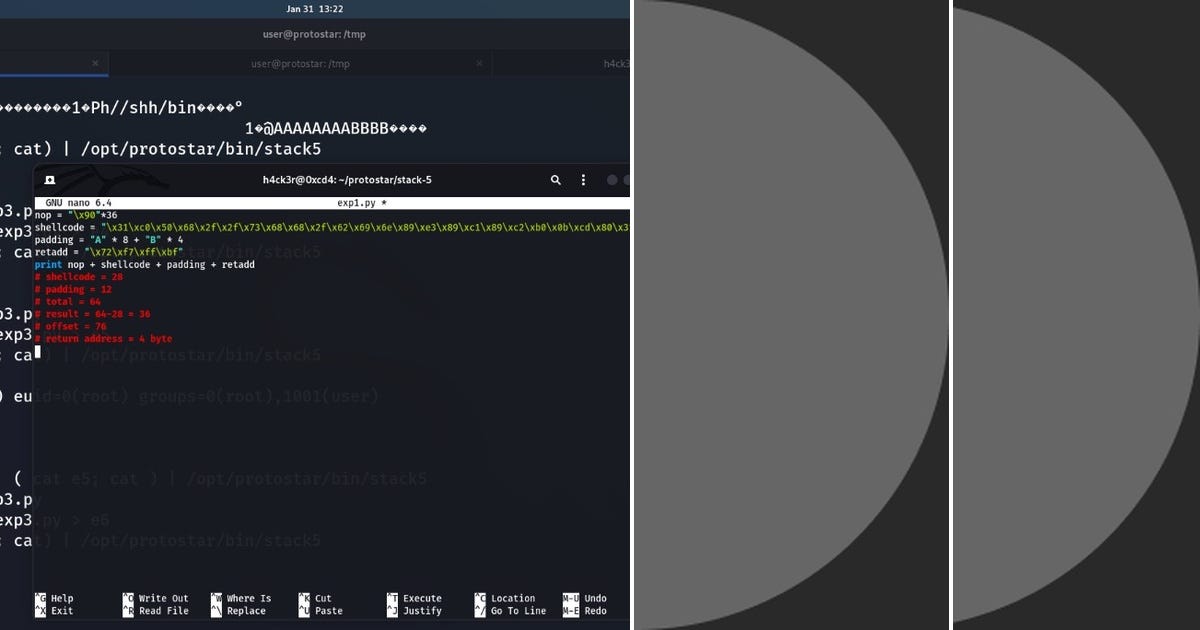Click the nano Read File shortcut label

point(163,611)
